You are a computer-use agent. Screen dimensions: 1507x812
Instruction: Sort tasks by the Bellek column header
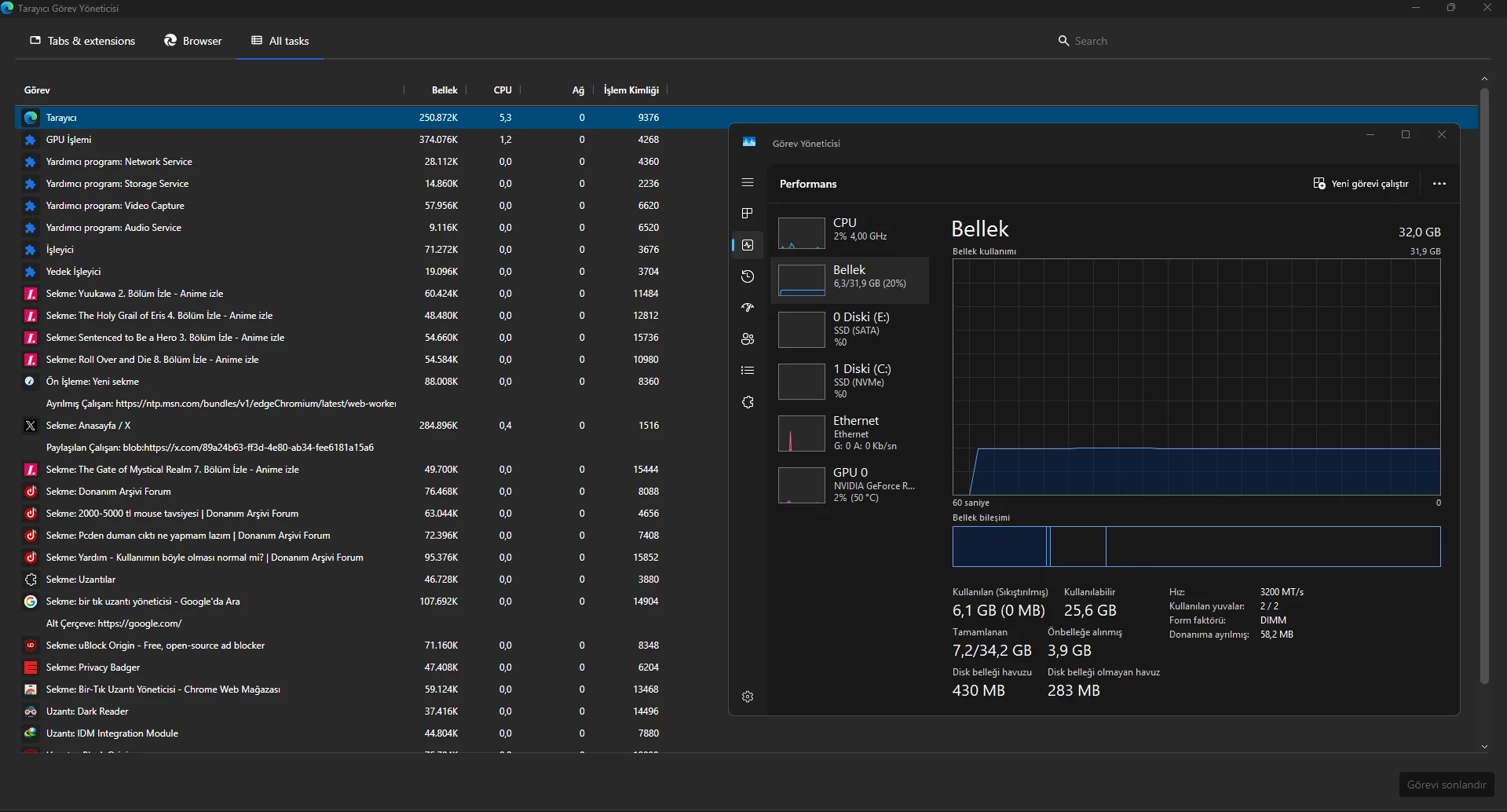tap(444, 90)
